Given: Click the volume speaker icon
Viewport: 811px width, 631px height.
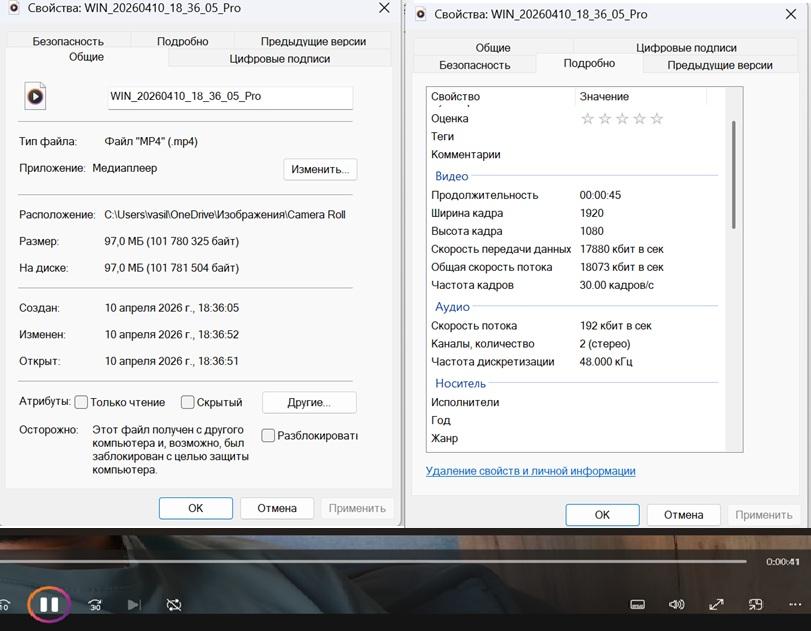Looking at the screenshot, I should 676,605.
